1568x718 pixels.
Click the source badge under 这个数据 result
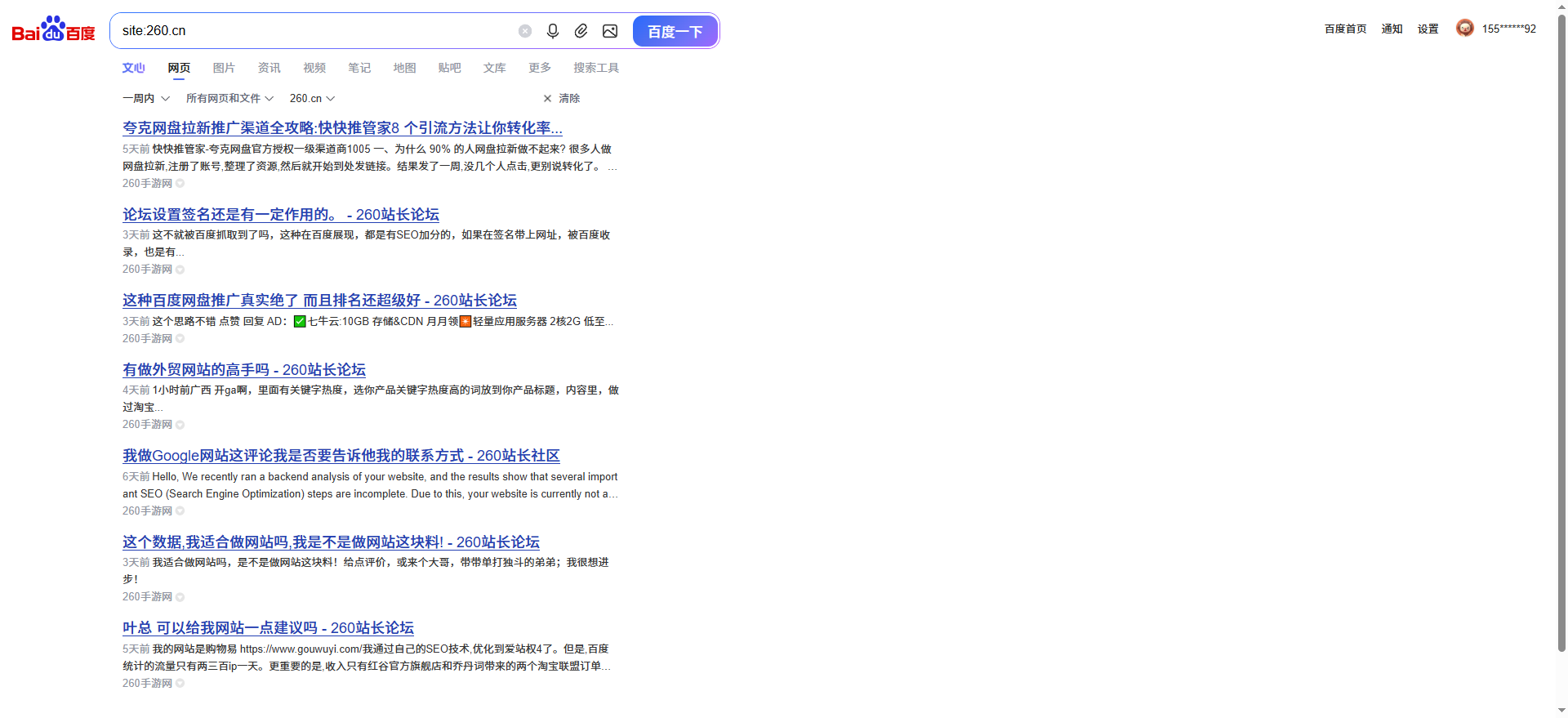tap(180, 597)
